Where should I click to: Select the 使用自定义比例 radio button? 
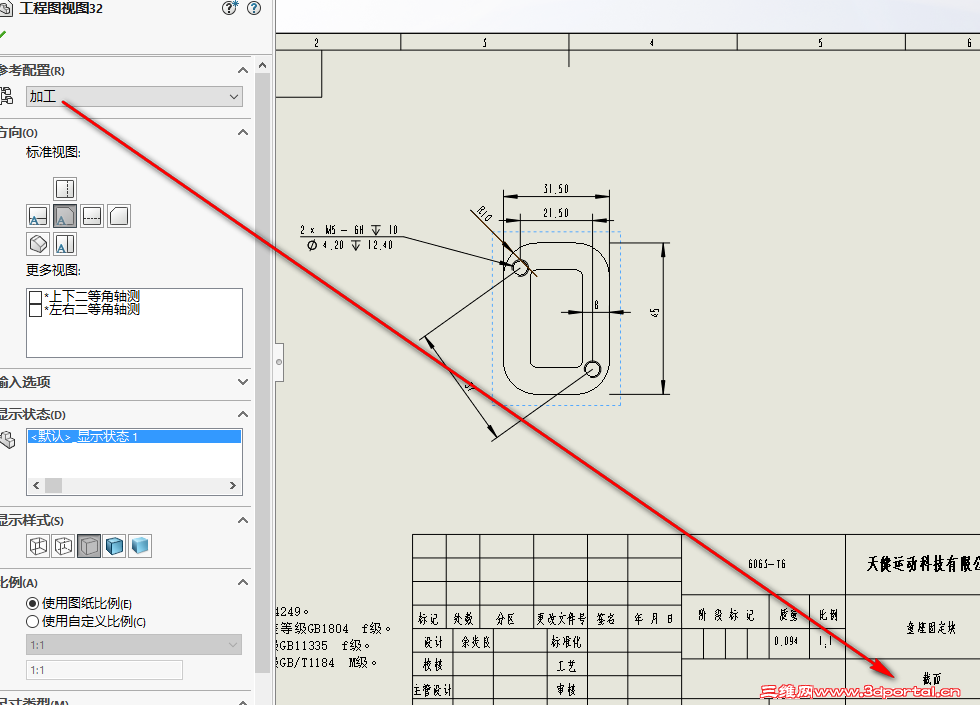pyautogui.click(x=32, y=622)
